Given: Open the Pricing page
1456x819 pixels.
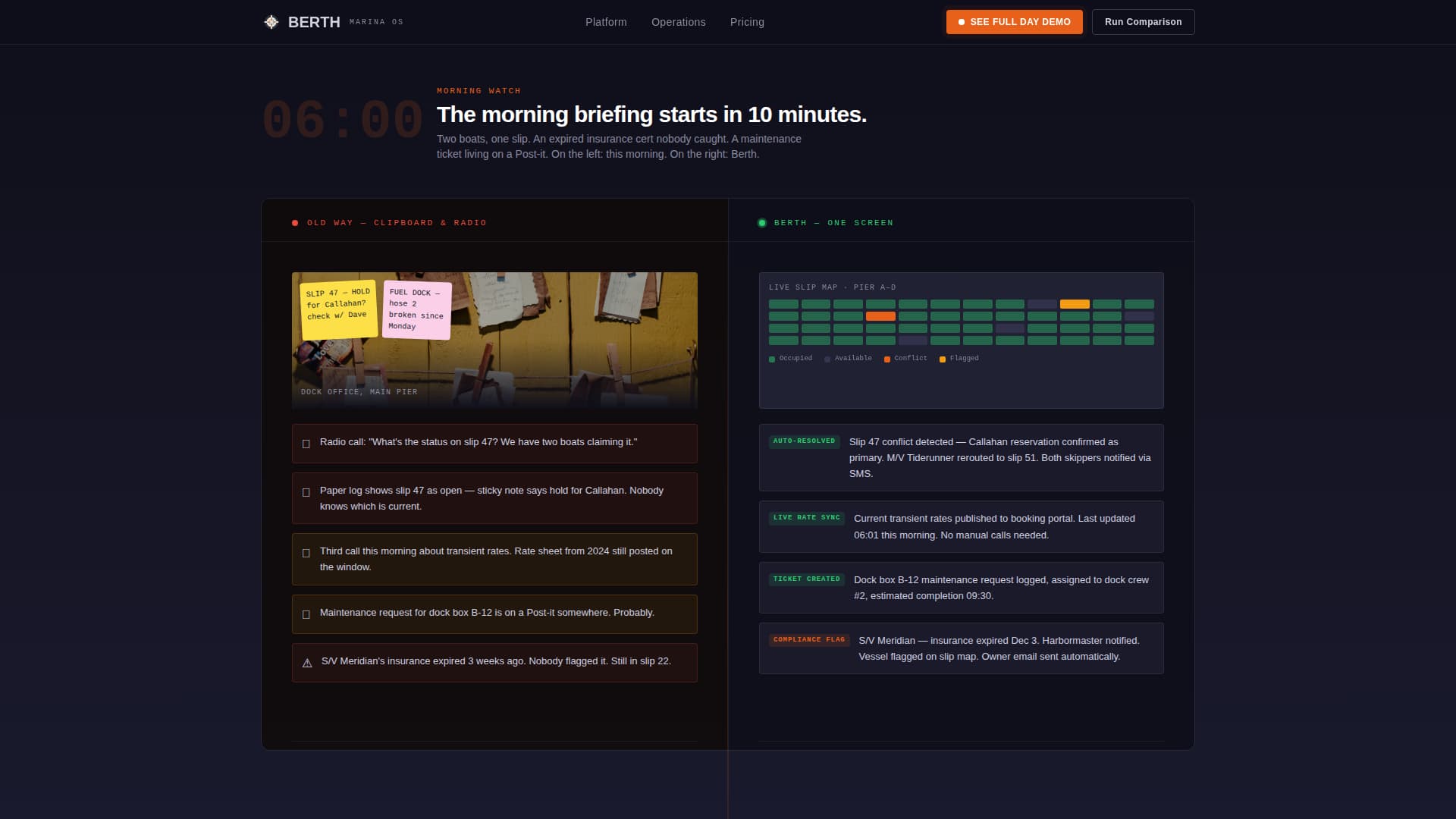Looking at the screenshot, I should point(747,22).
